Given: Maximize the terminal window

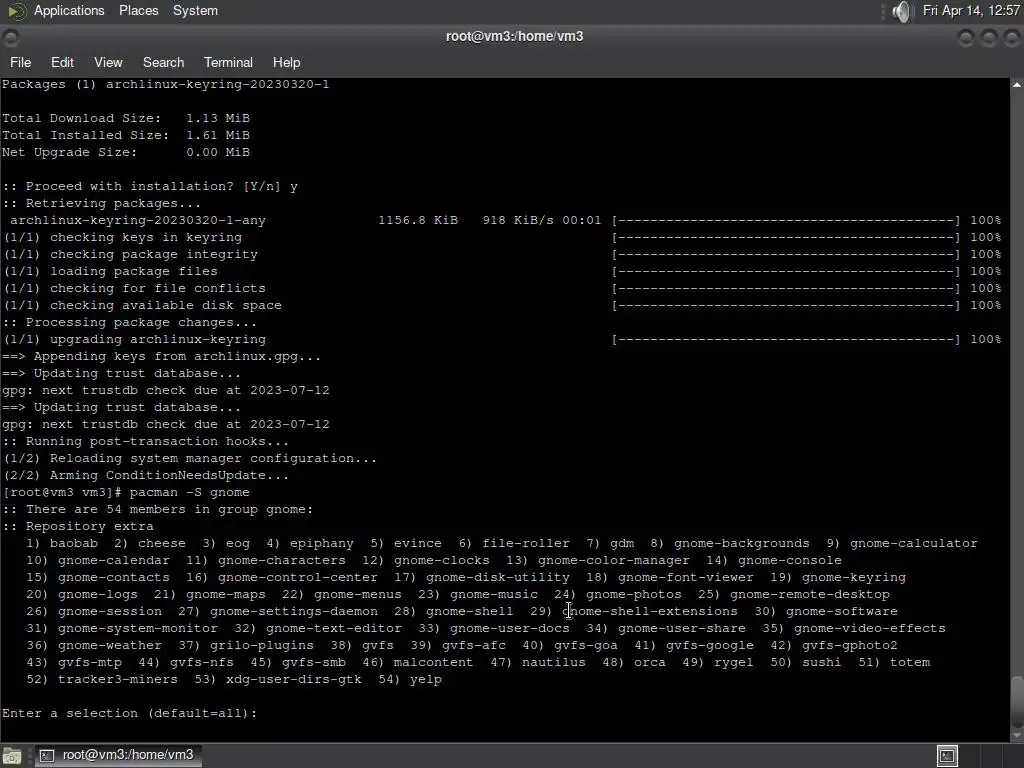Looking at the screenshot, I should [x=989, y=38].
